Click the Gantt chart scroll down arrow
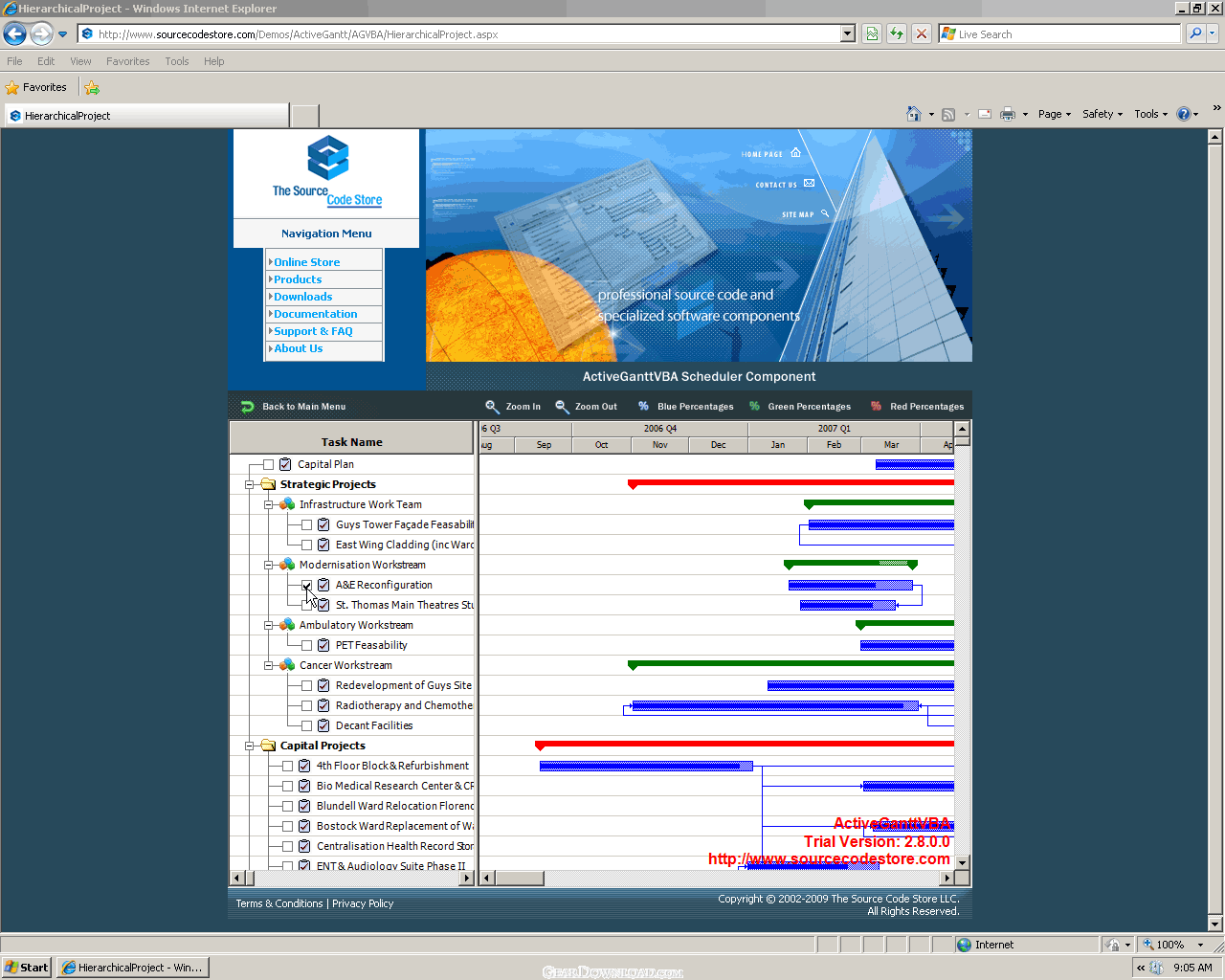The width and height of the screenshot is (1225, 980). pyautogui.click(x=963, y=862)
